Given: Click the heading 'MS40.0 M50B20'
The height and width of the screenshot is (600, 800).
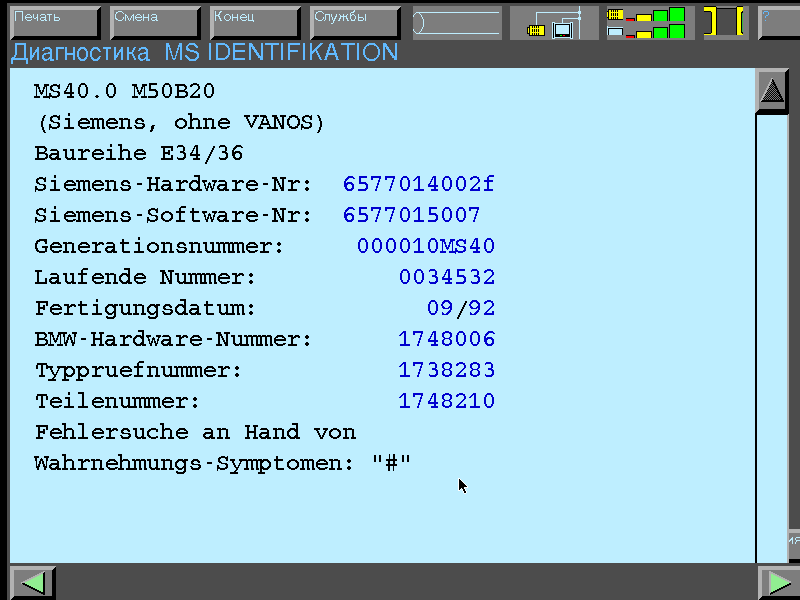Looking at the screenshot, I should tap(124, 92).
